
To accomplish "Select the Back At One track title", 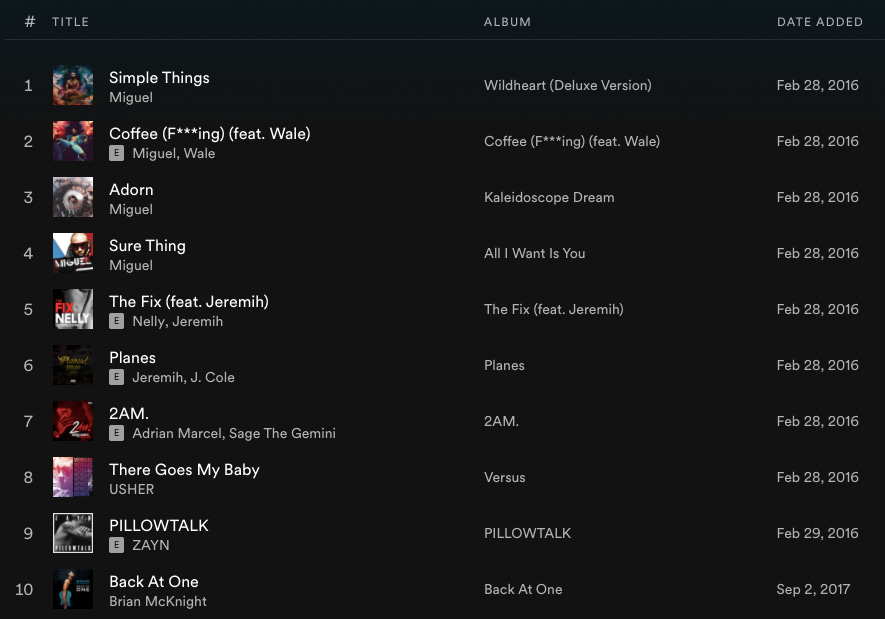I will tap(154, 582).
